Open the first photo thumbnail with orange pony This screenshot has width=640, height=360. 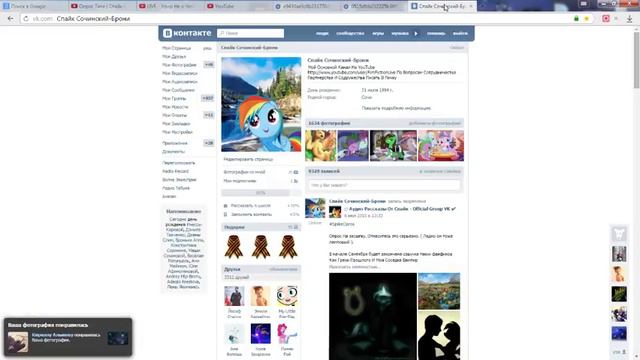point(321,146)
